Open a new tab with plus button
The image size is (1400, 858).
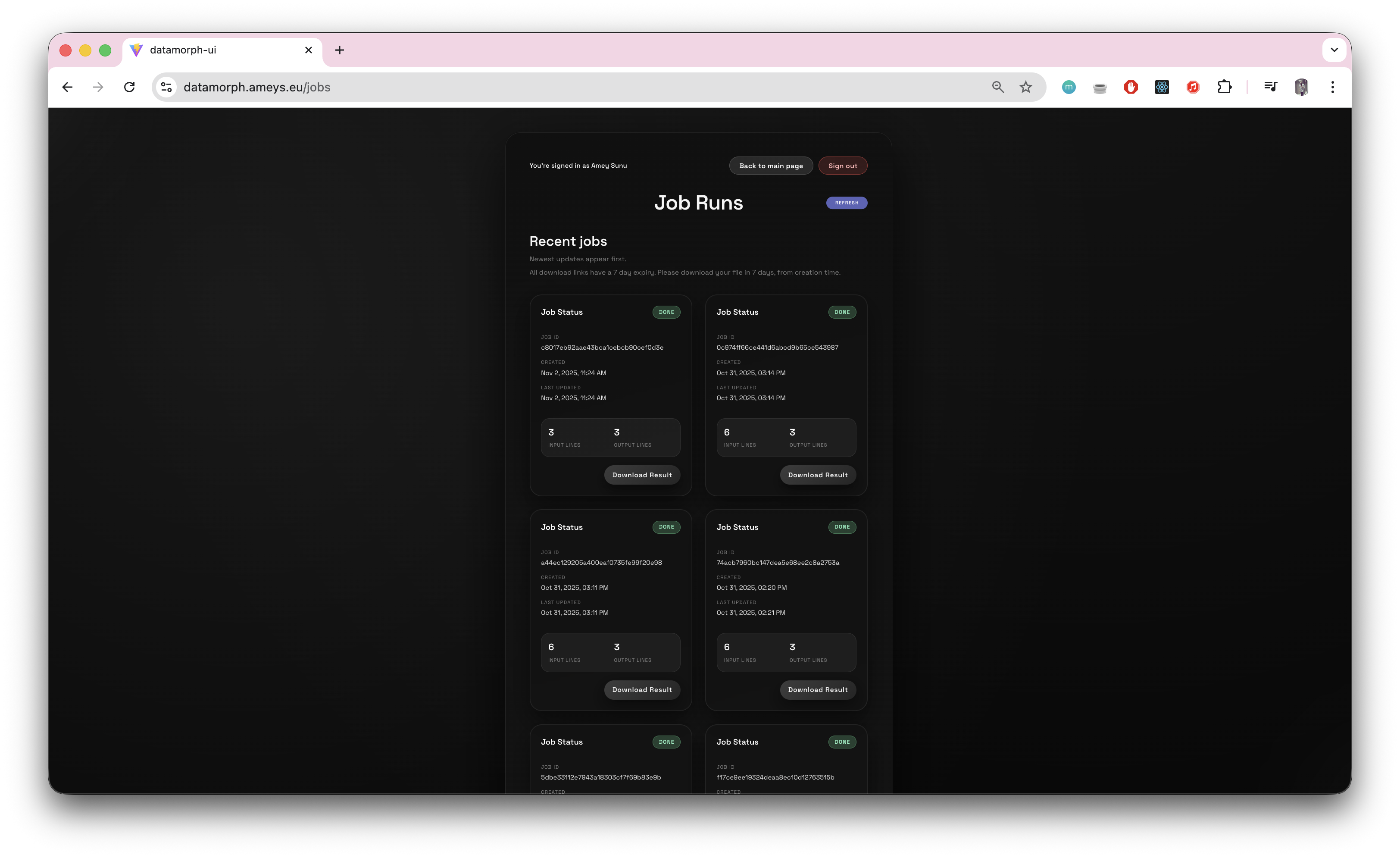[340, 50]
